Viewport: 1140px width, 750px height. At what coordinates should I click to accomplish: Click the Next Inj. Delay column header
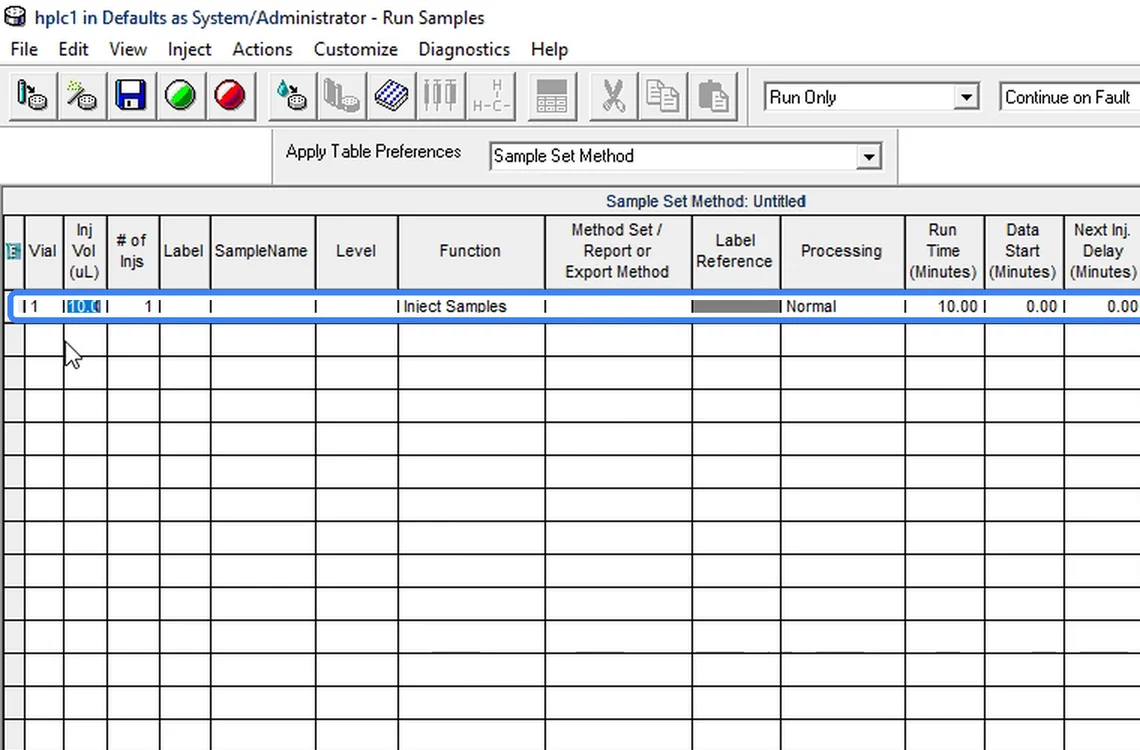(x=1102, y=251)
